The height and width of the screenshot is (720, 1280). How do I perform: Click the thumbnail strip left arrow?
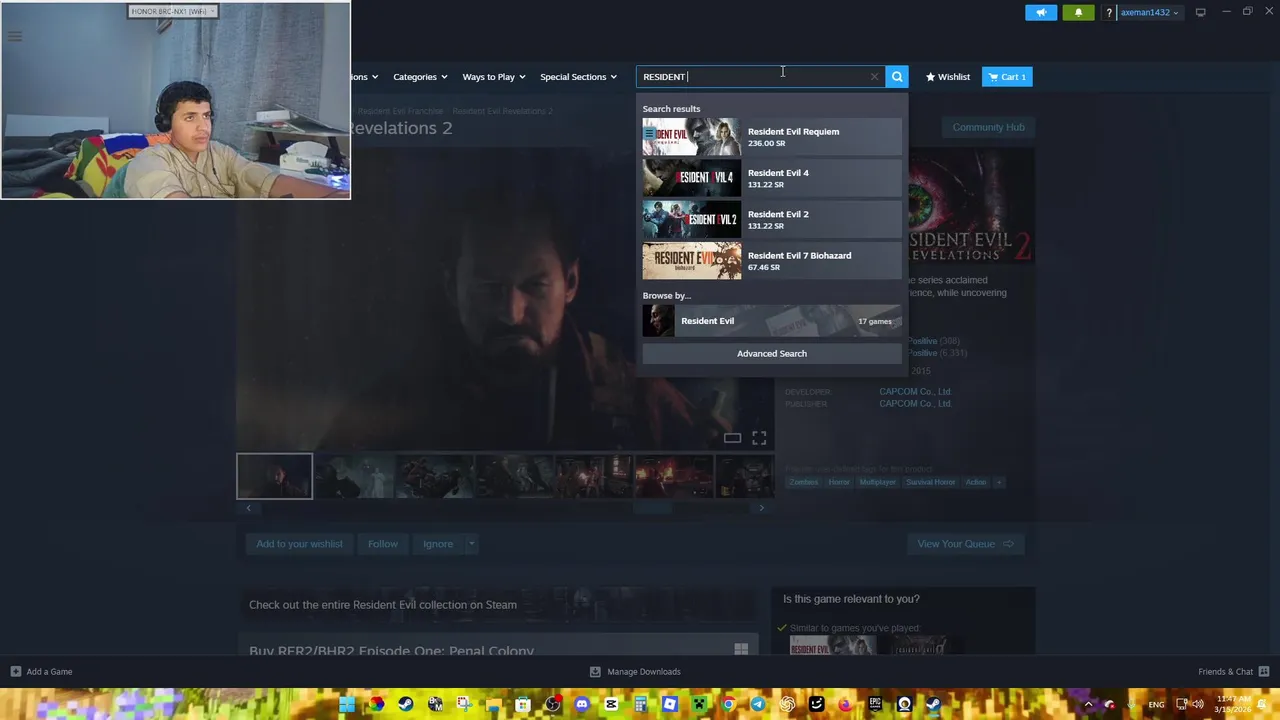(248, 508)
